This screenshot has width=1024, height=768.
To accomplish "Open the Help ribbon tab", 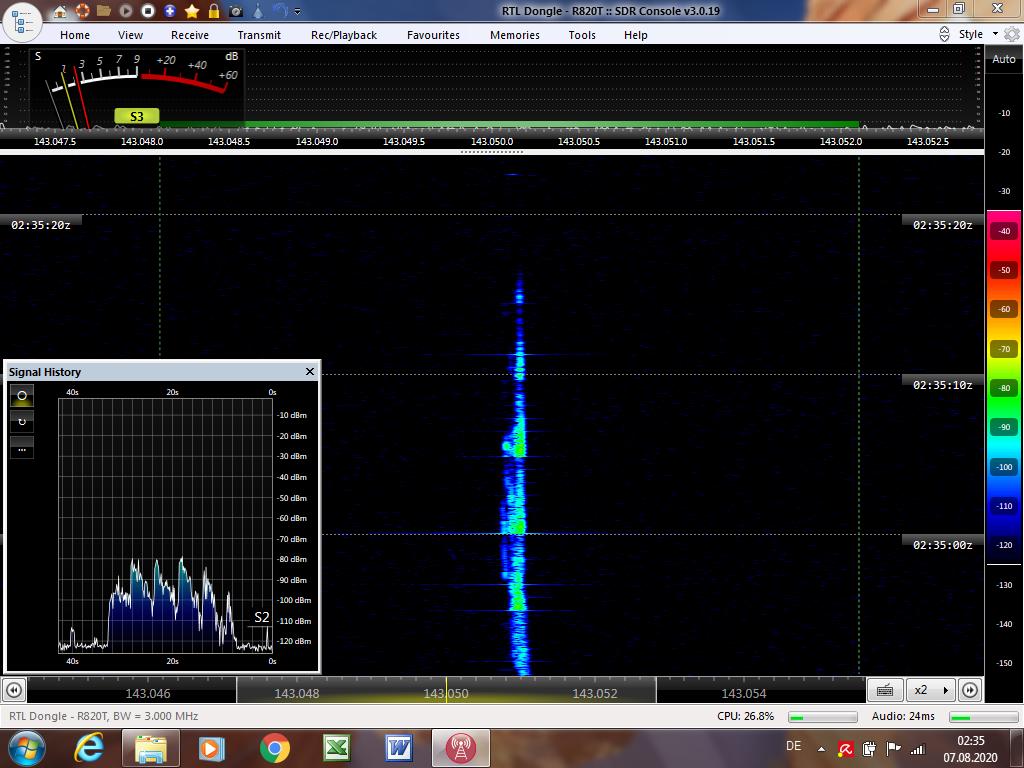I will click(635, 35).
